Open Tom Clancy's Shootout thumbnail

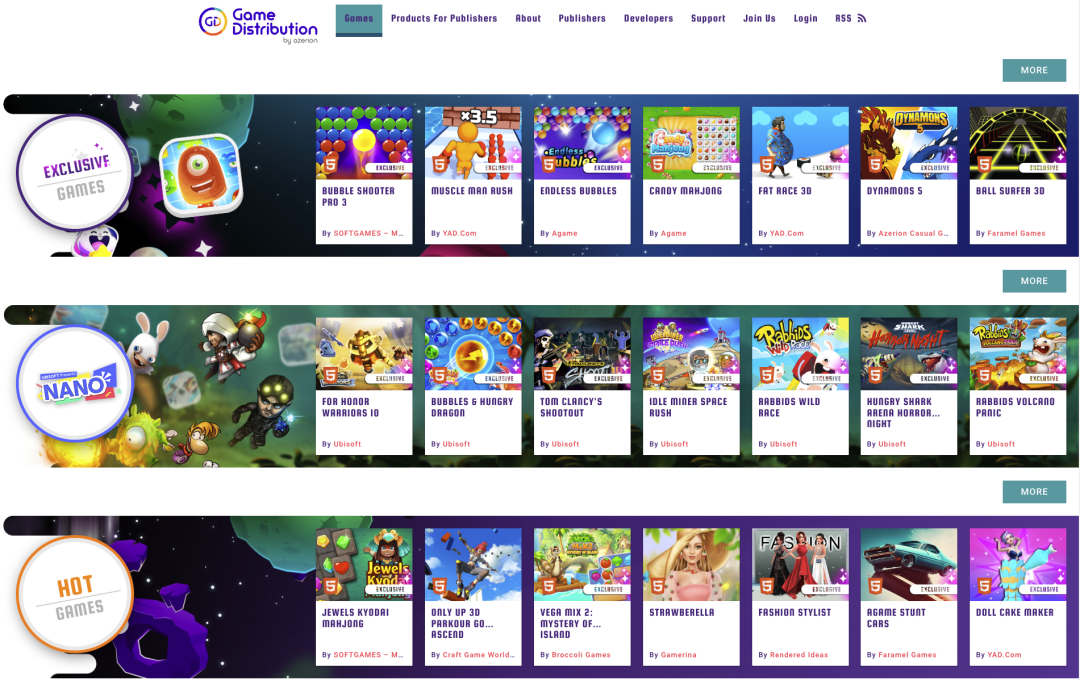coord(582,353)
